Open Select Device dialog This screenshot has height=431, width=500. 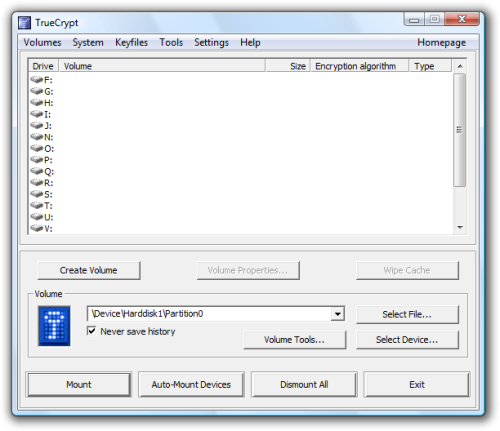(x=407, y=340)
